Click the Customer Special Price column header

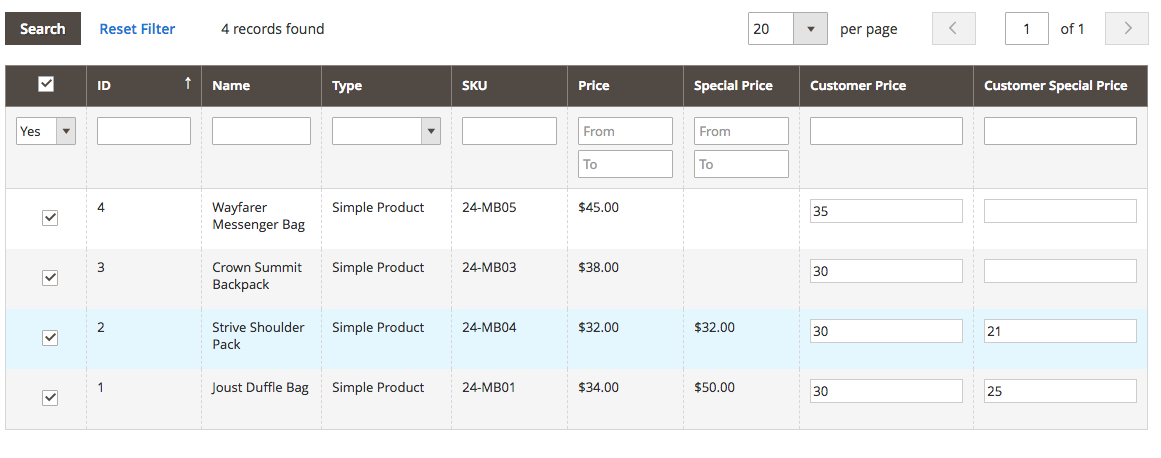tap(1060, 86)
